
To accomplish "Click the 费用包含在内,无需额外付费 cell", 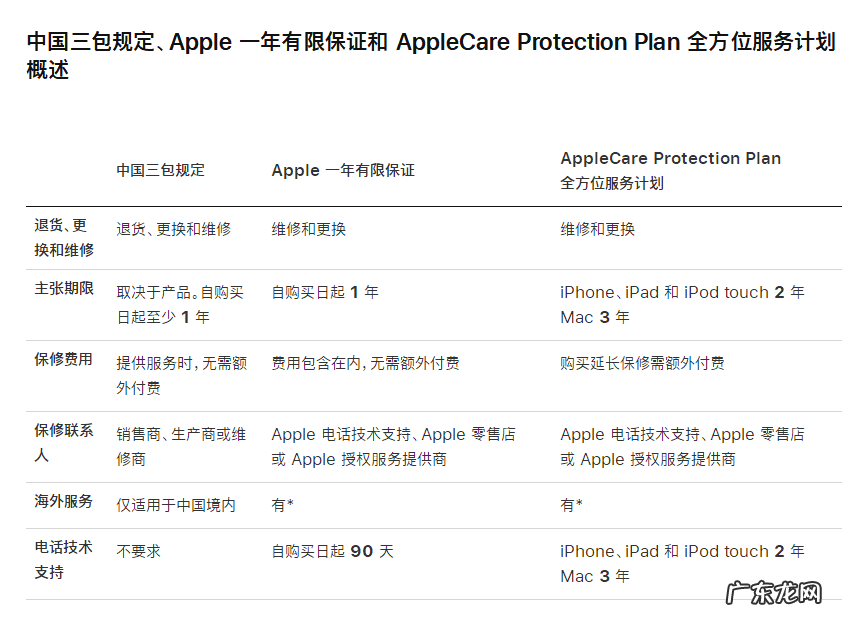I will [x=365, y=363].
